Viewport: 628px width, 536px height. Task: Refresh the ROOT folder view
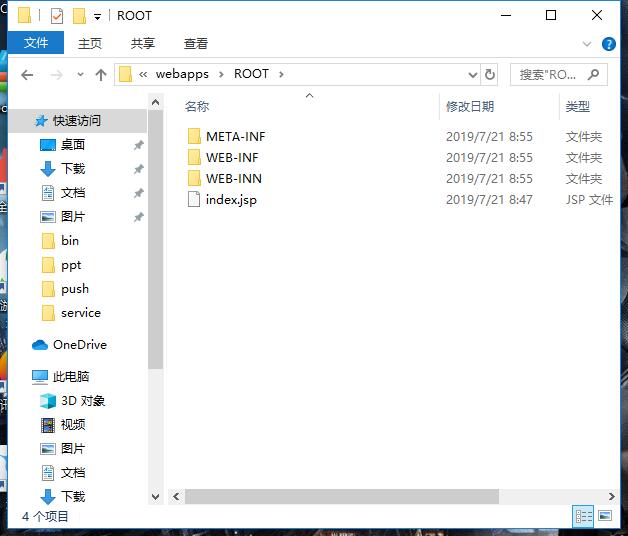pos(489,75)
